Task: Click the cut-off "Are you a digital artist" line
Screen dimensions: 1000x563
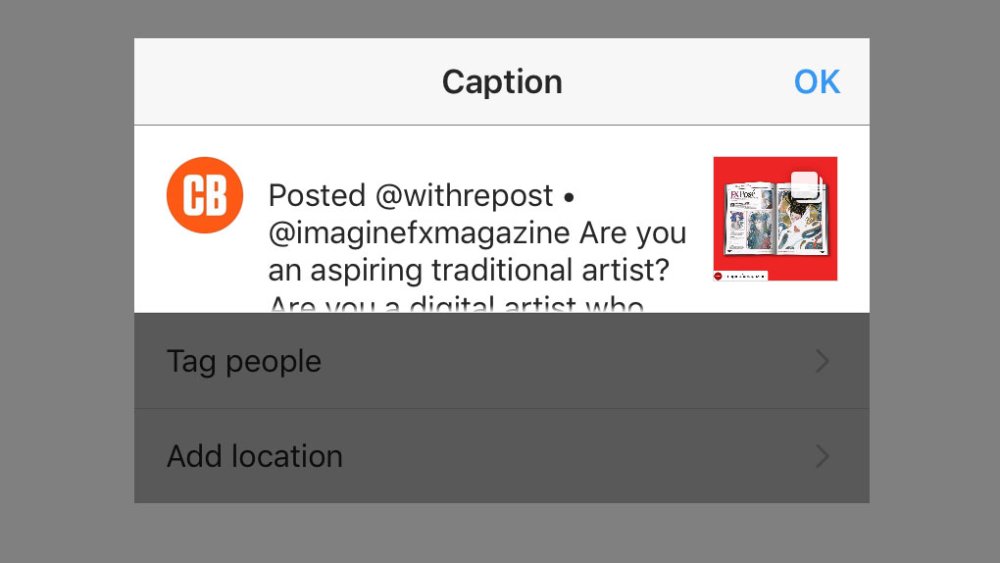Action: 456,303
